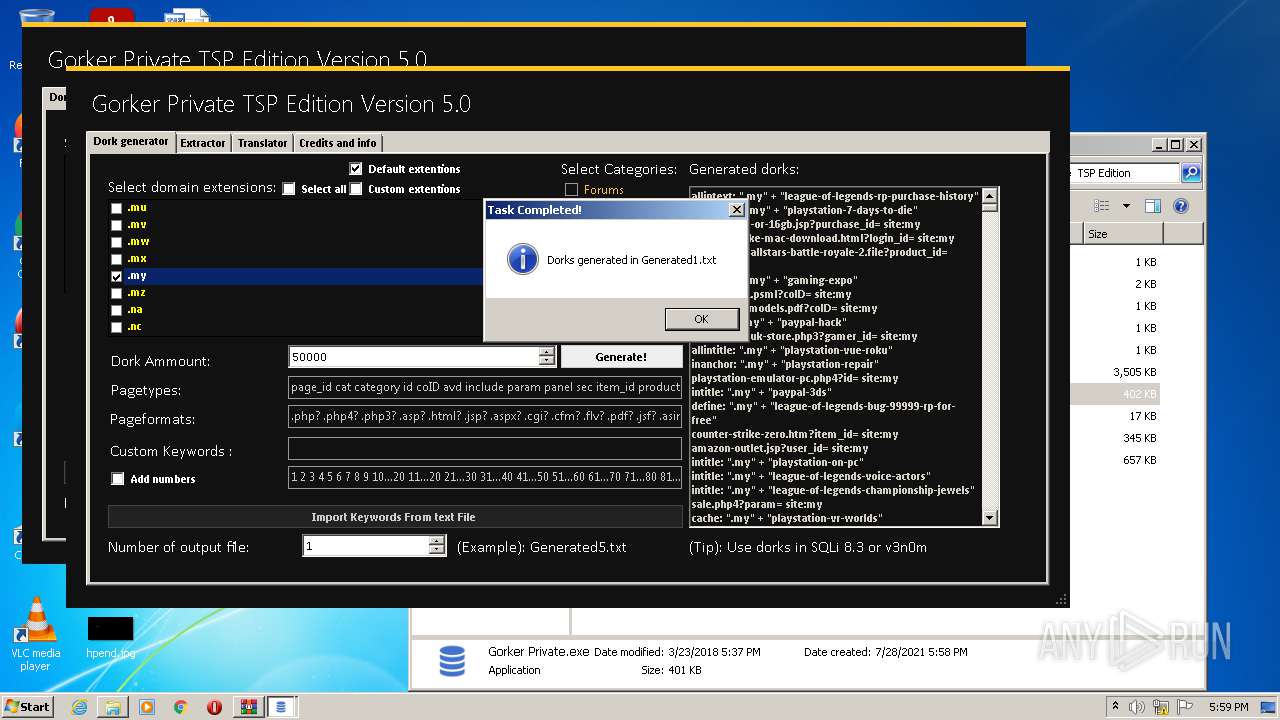Viewport: 1280px width, 720px height.
Task: Click the Add numbers values field
Action: pos(485,478)
